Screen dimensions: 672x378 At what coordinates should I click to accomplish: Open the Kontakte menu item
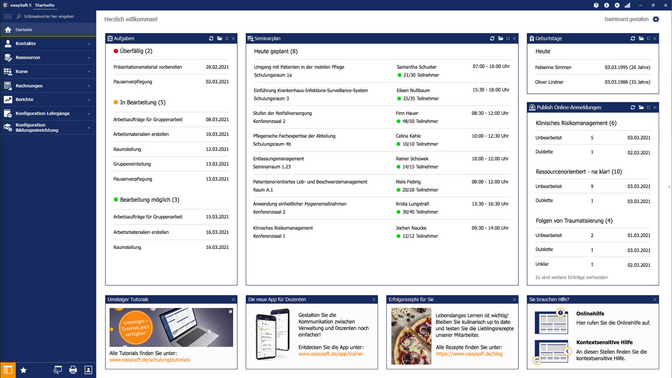[x=48, y=43]
